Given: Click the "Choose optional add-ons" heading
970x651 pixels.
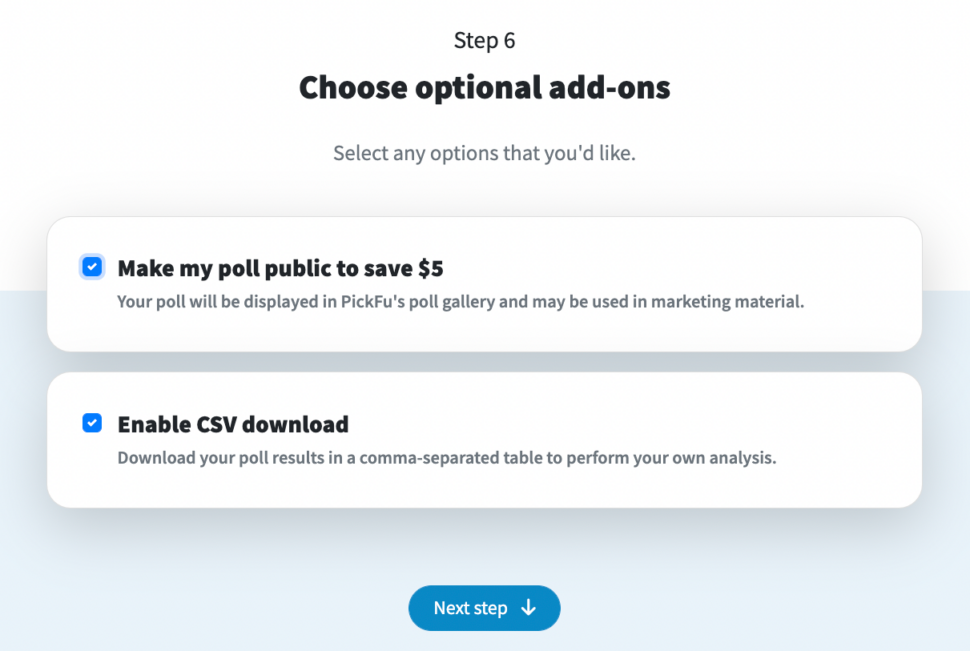Looking at the screenshot, I should tap(484, 88).
